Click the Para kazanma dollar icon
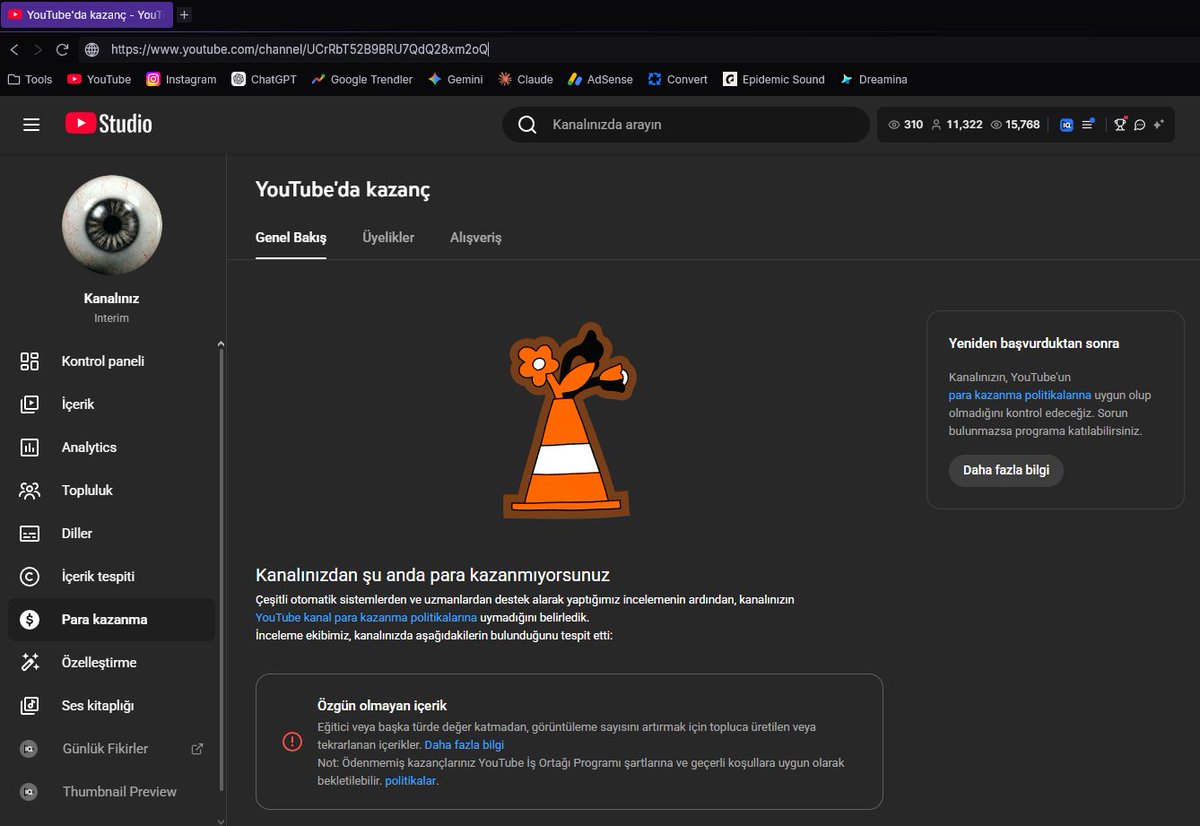This screenshot has height=826, width=1200. pyautogui.click(x=30, y=619)
